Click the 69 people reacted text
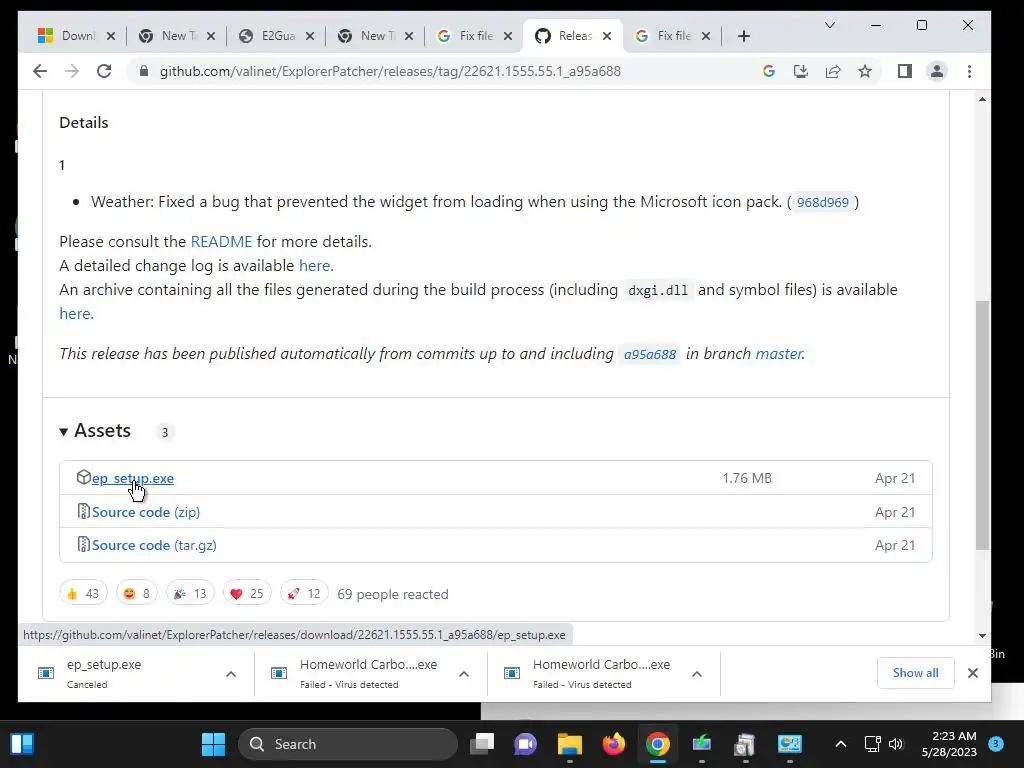The height and width of the screenshot is (768, 1024). point(392,594)
